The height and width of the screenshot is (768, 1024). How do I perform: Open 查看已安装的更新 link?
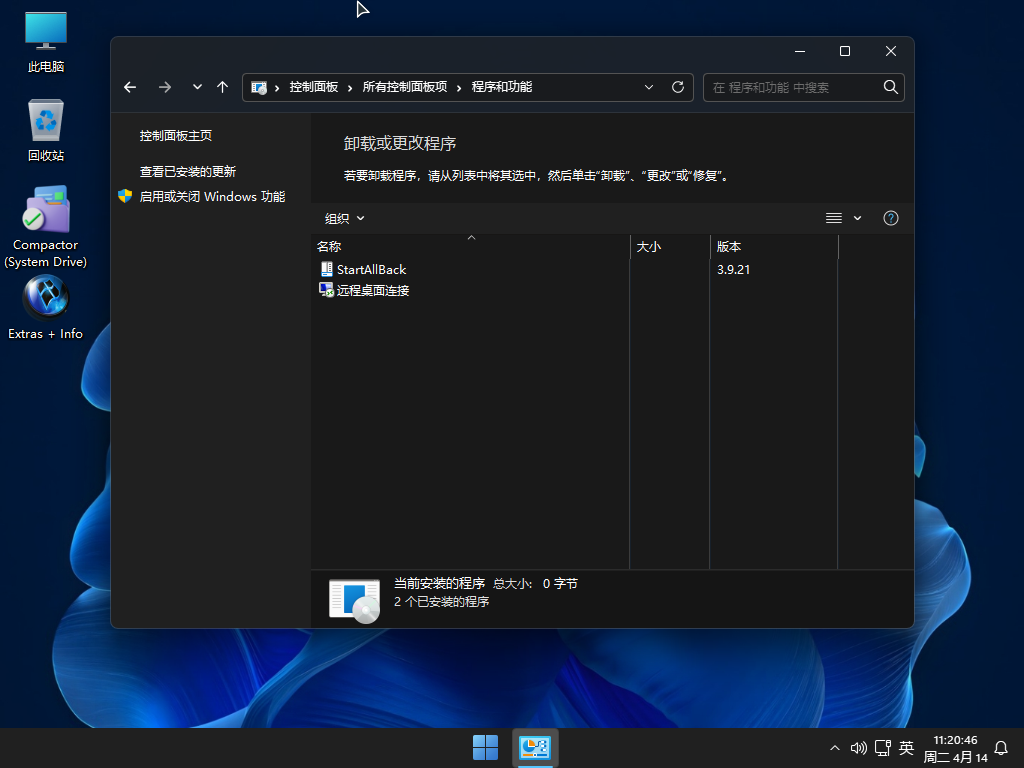tap(188, 171)
